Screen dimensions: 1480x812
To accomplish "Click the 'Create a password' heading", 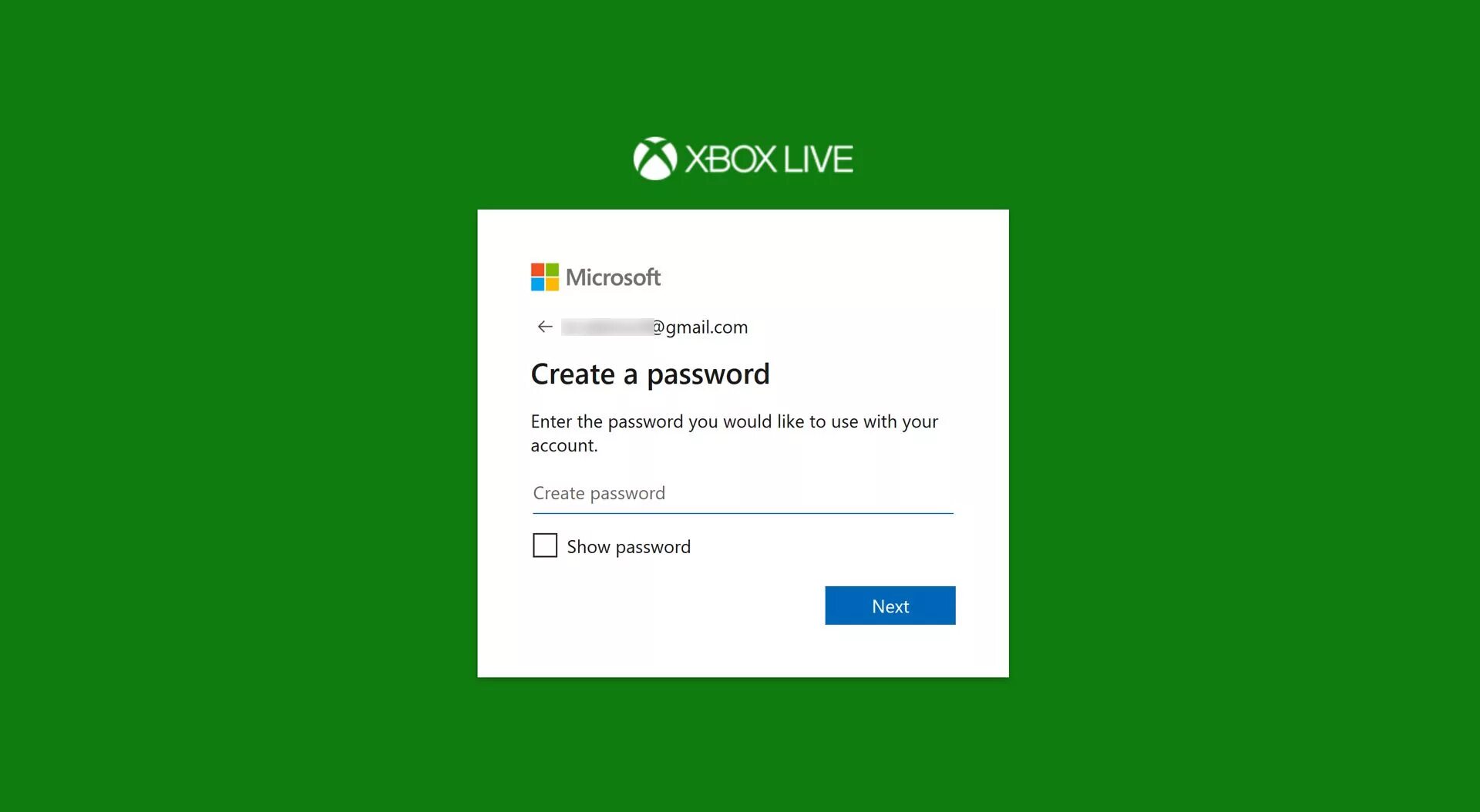I will click(651, 374).
